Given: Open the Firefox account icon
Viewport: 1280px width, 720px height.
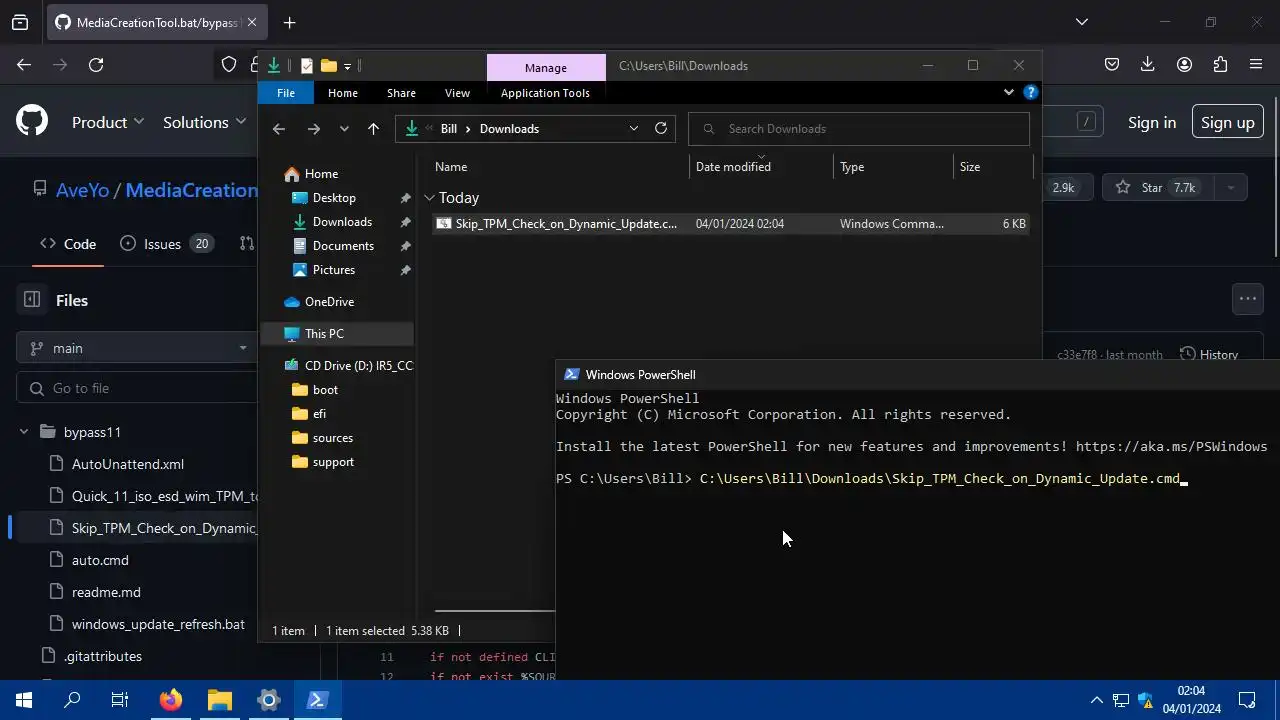Looking at the screenshot, I should coord(1184,65).
